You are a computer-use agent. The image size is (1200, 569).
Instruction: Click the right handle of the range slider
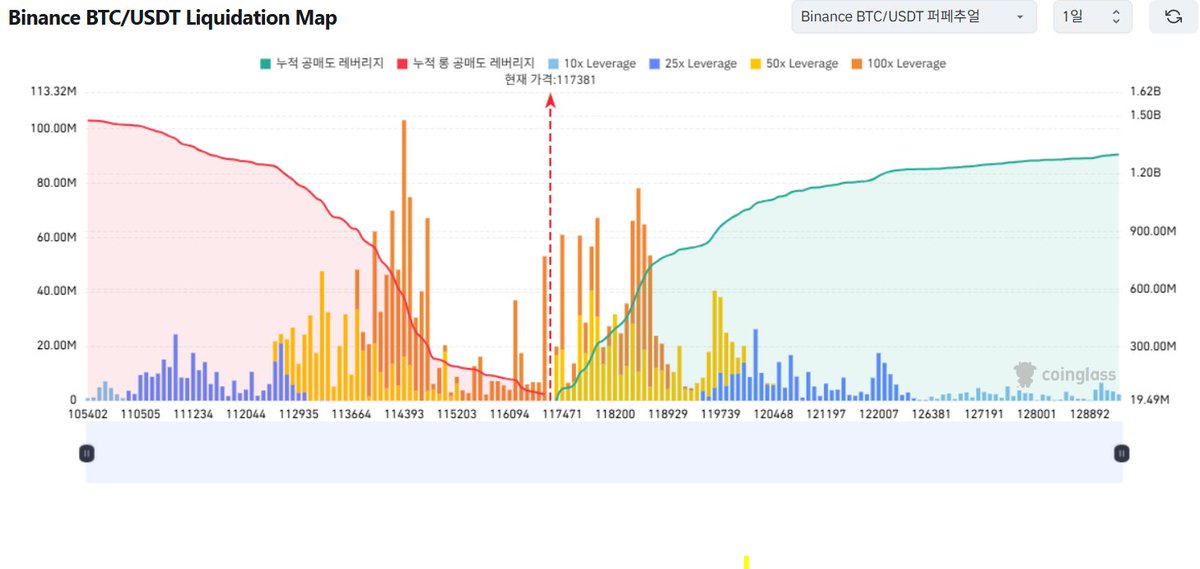pos(1121,453)
